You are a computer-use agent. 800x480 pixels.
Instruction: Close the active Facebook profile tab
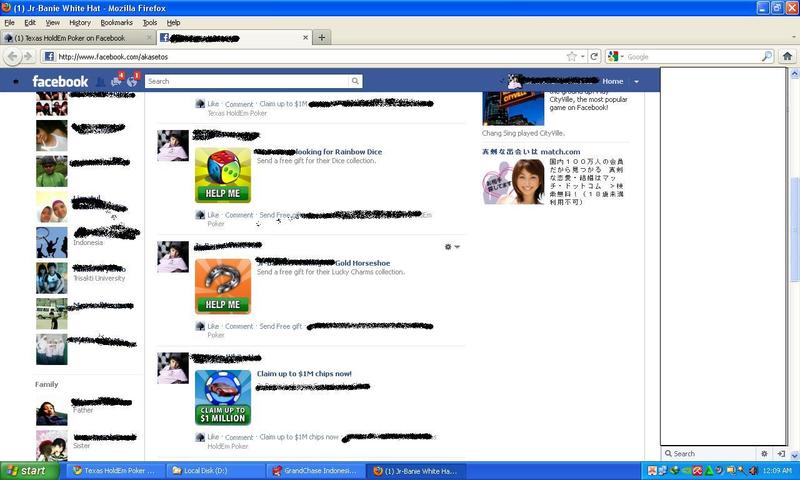pos(305,38)
